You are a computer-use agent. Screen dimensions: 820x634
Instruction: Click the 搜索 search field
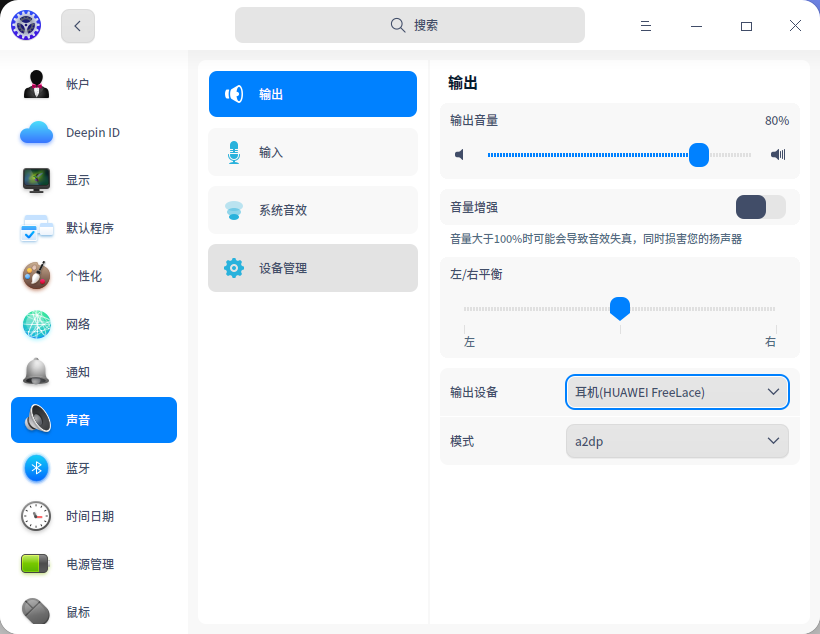point(410,24)
